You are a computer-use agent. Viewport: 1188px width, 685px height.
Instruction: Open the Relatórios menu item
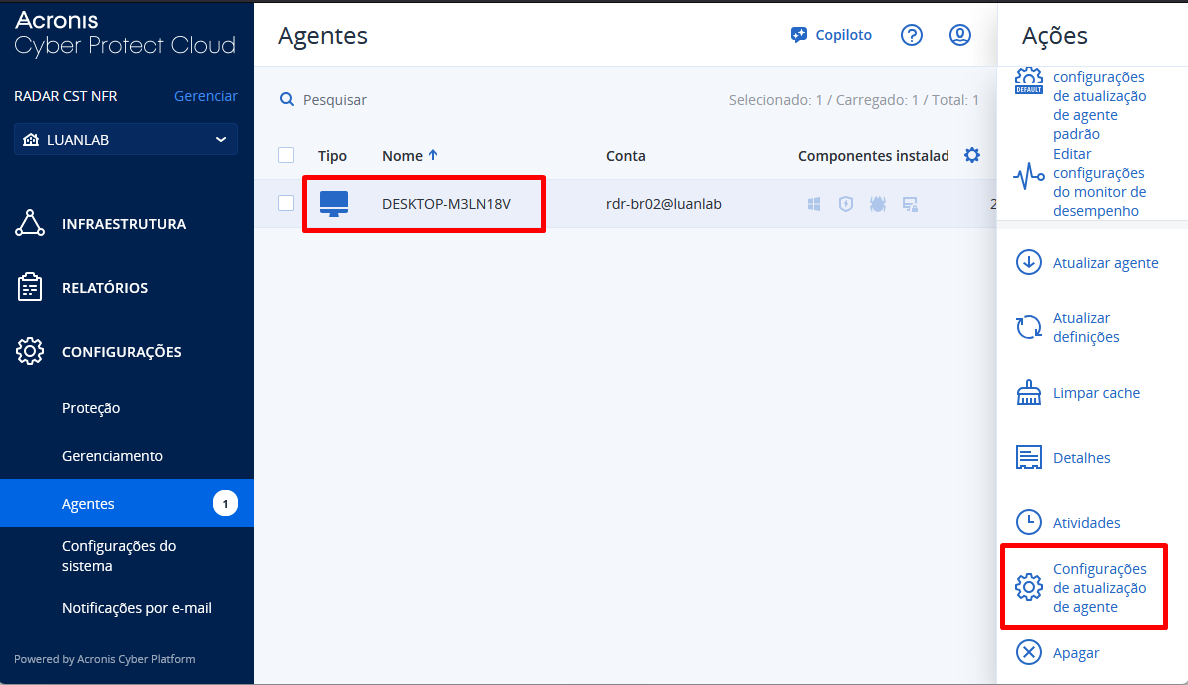104,288
